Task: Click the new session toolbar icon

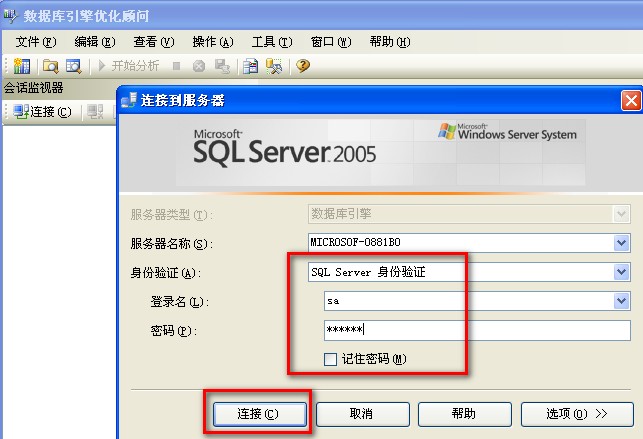Action: [x=22, y=66]
